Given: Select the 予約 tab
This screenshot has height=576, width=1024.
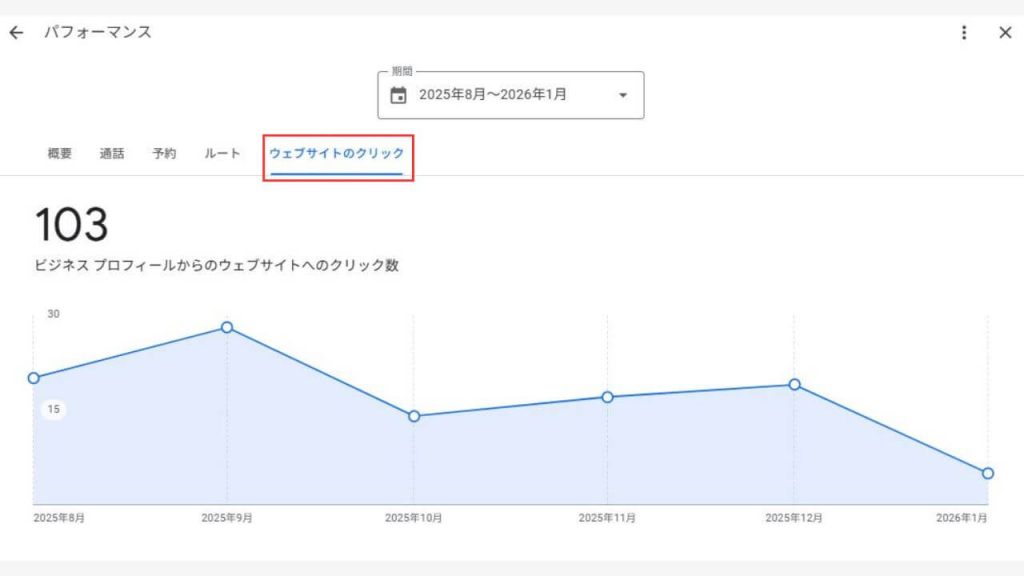Looking at the screenshot, I should click(x=164, y=153).
